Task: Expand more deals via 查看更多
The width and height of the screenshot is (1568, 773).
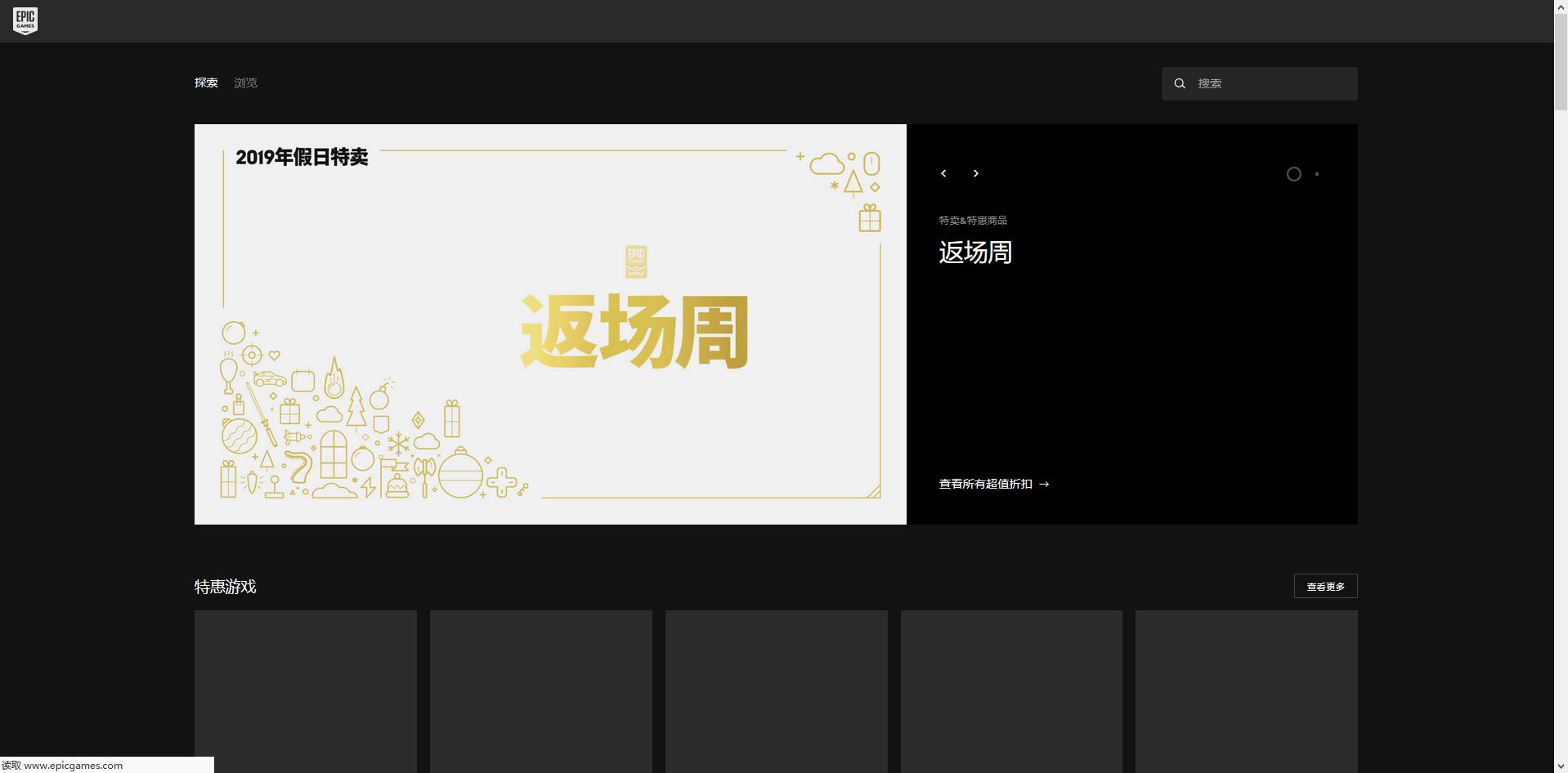Action: pyautogui.click(x=1325, y=586)
